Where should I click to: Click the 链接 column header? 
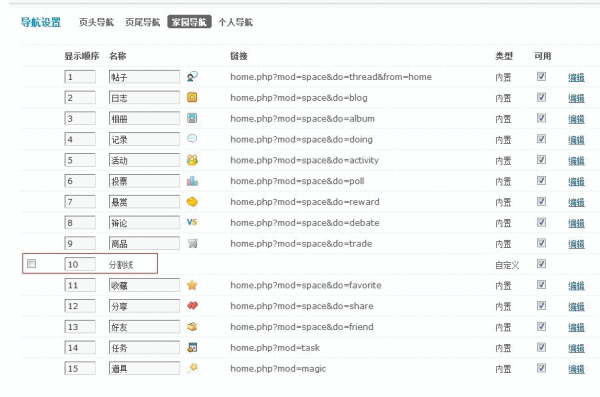coord(239,56)
